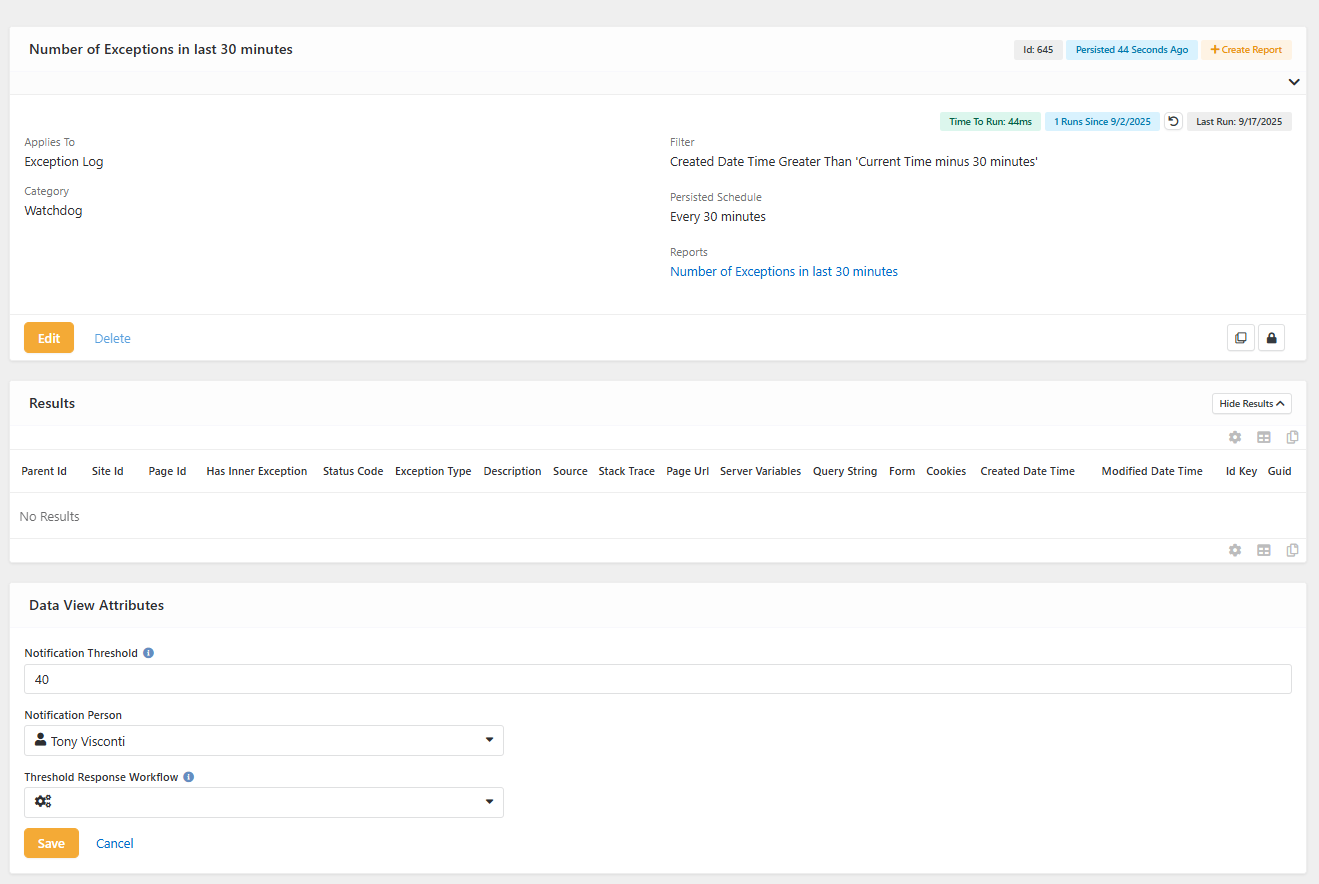The height and width of the screenshot is (884, 1319).
Task: Click Notification Threshold info icon
Action: pos(149,653)
